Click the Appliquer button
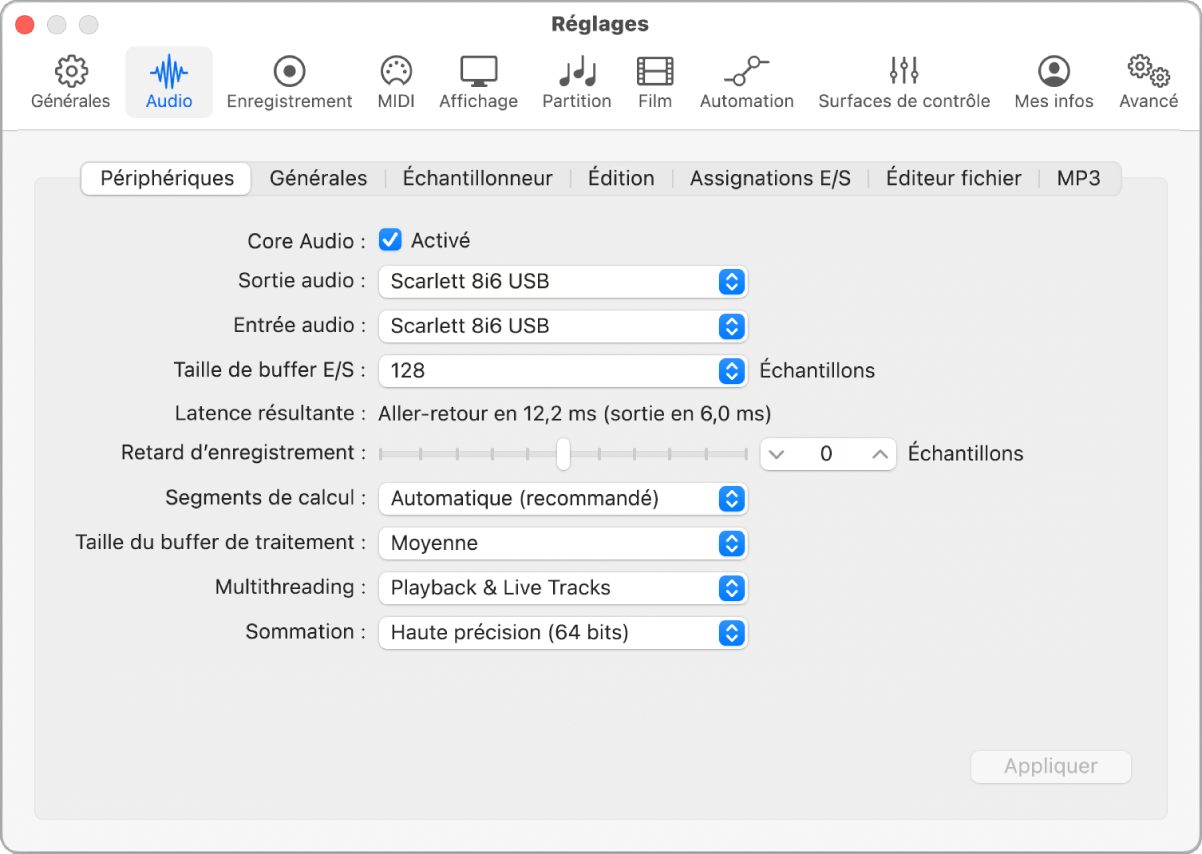This screenshot has width=1202, height=854. point(1050,767)
